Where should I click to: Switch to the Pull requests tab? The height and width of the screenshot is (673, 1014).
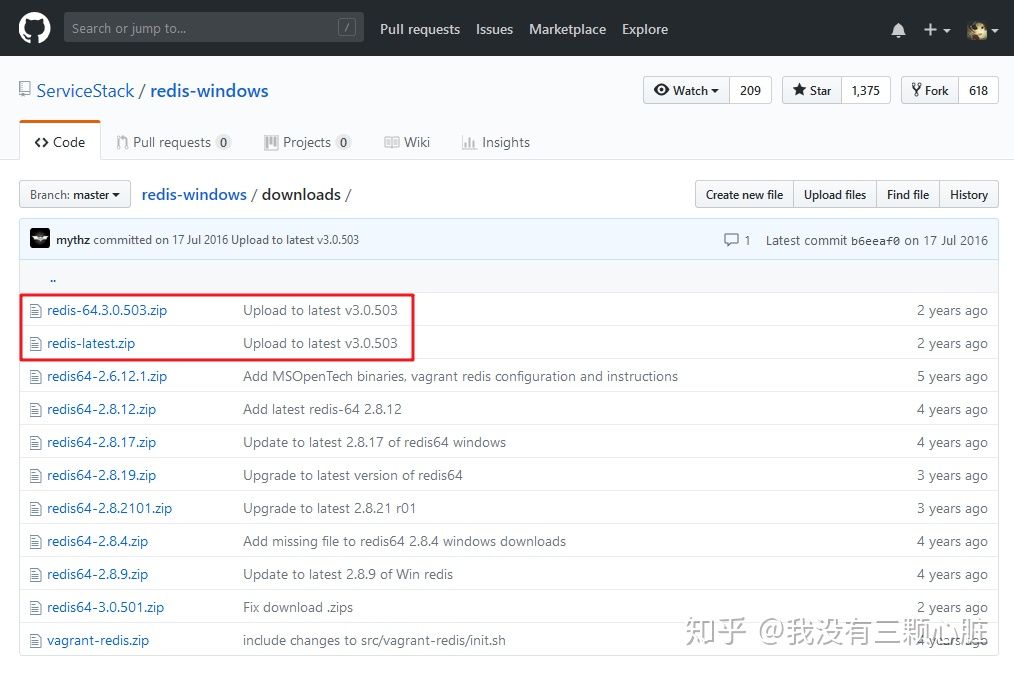(173, 142)
